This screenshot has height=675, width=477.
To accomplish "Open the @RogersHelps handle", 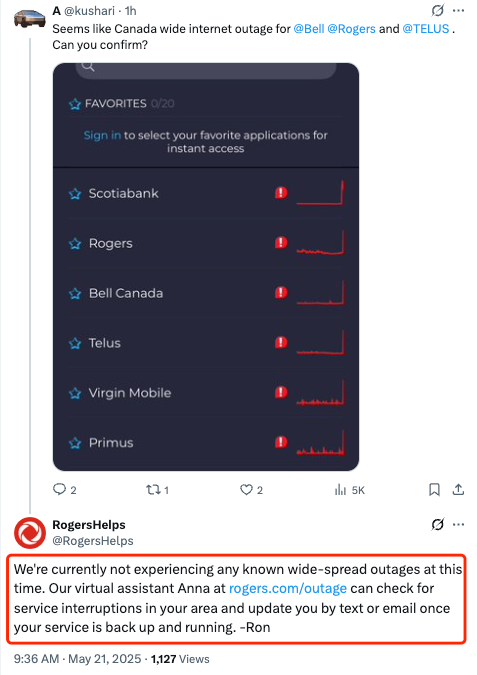I will click(x=93, y=541).
